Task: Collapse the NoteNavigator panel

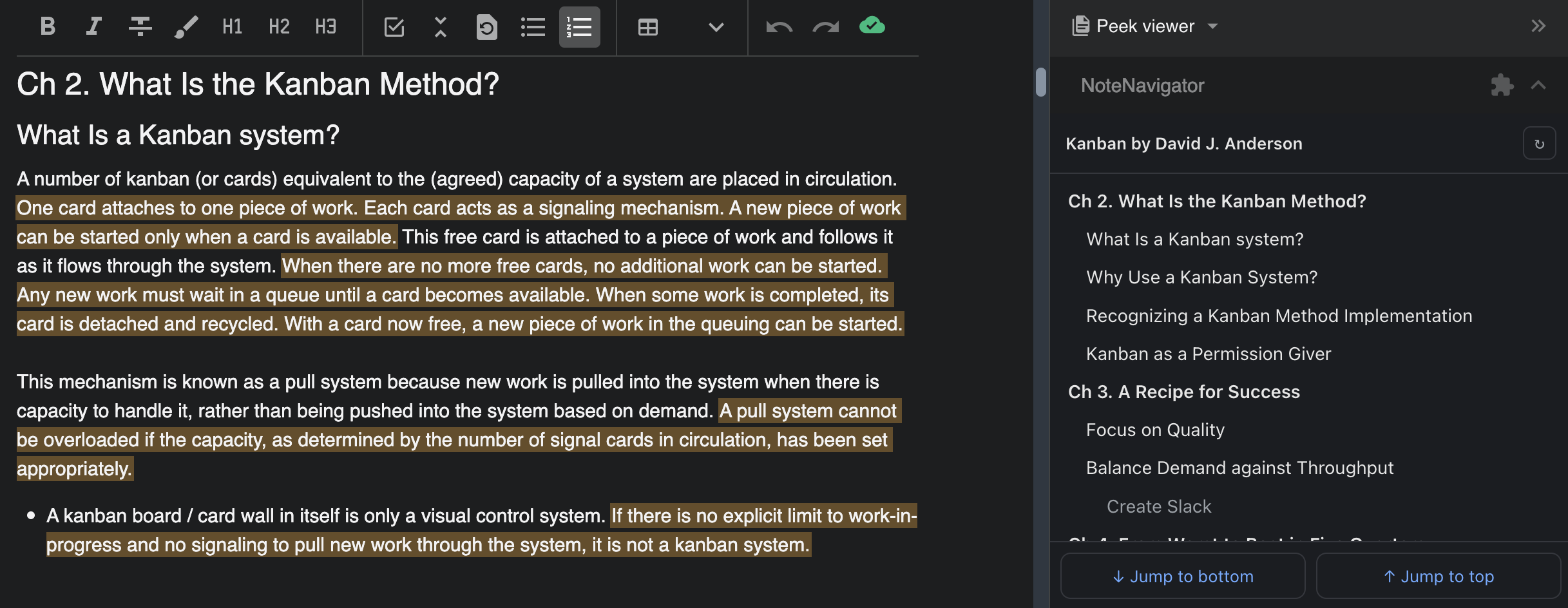Action: tap(1538, 85)
